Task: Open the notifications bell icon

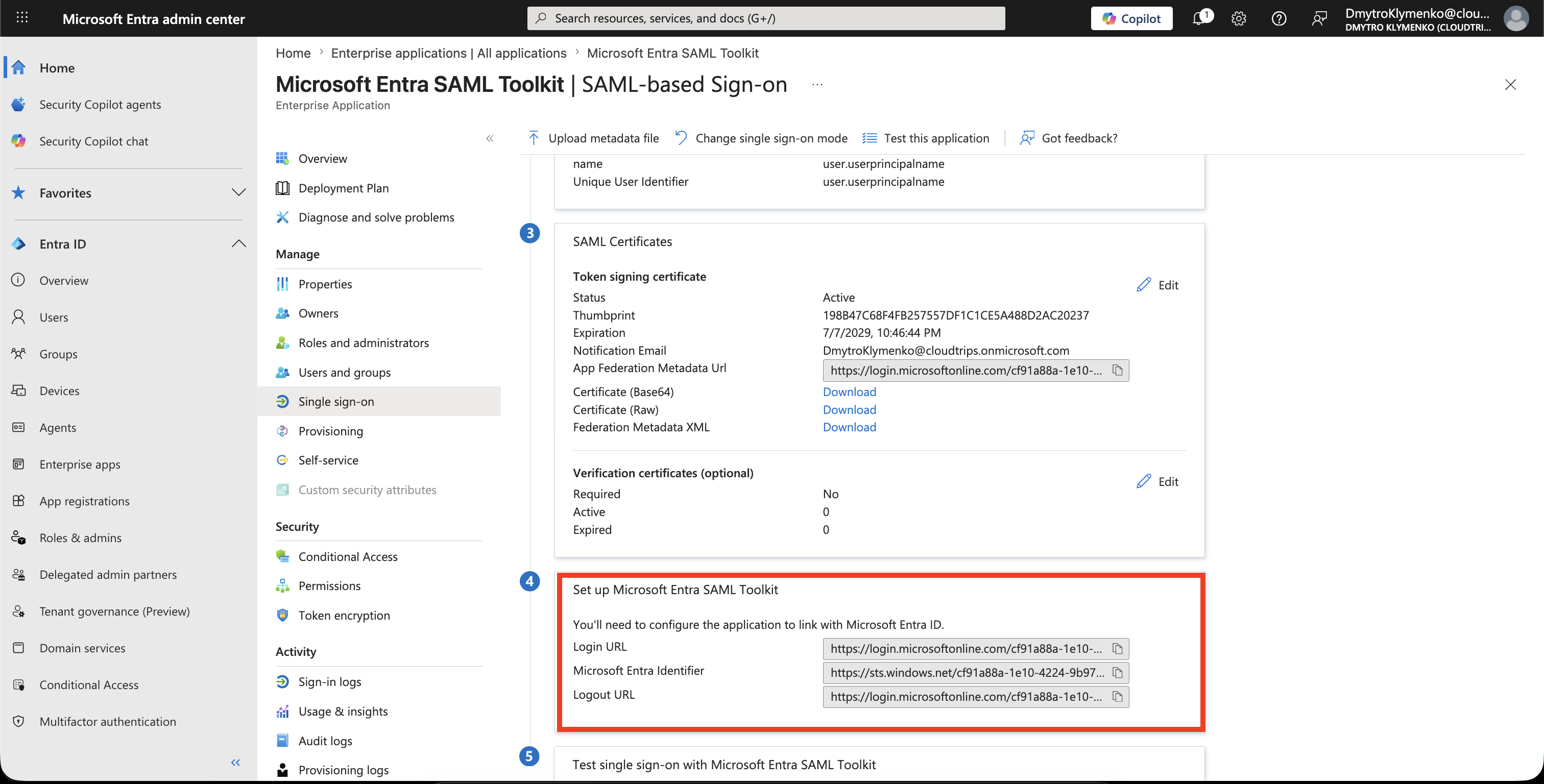Action: (x=1199, y=18)
